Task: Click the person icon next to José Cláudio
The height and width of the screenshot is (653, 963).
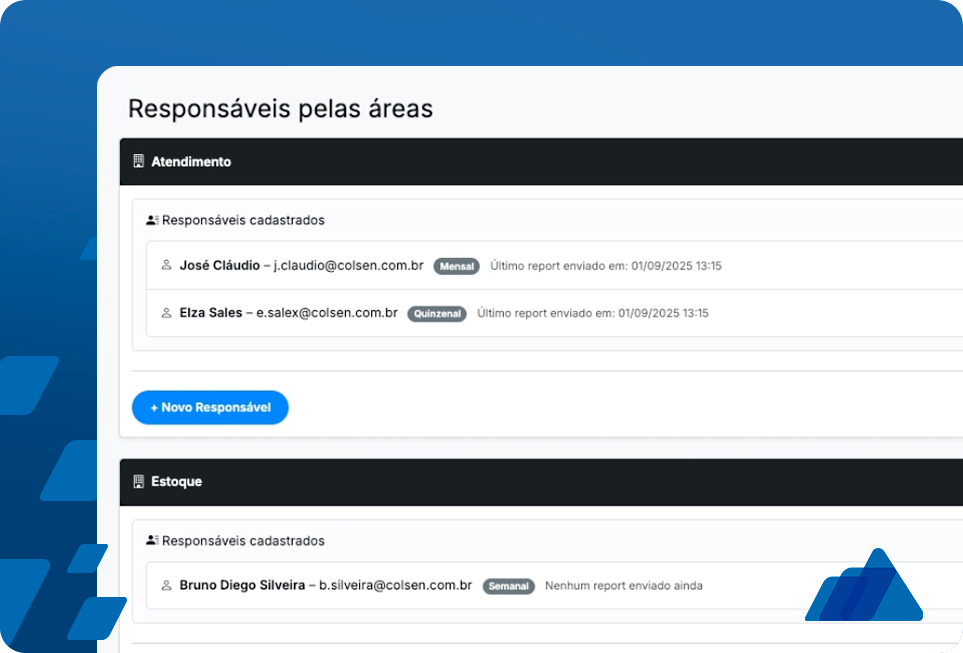Action: tap(167, 266)
